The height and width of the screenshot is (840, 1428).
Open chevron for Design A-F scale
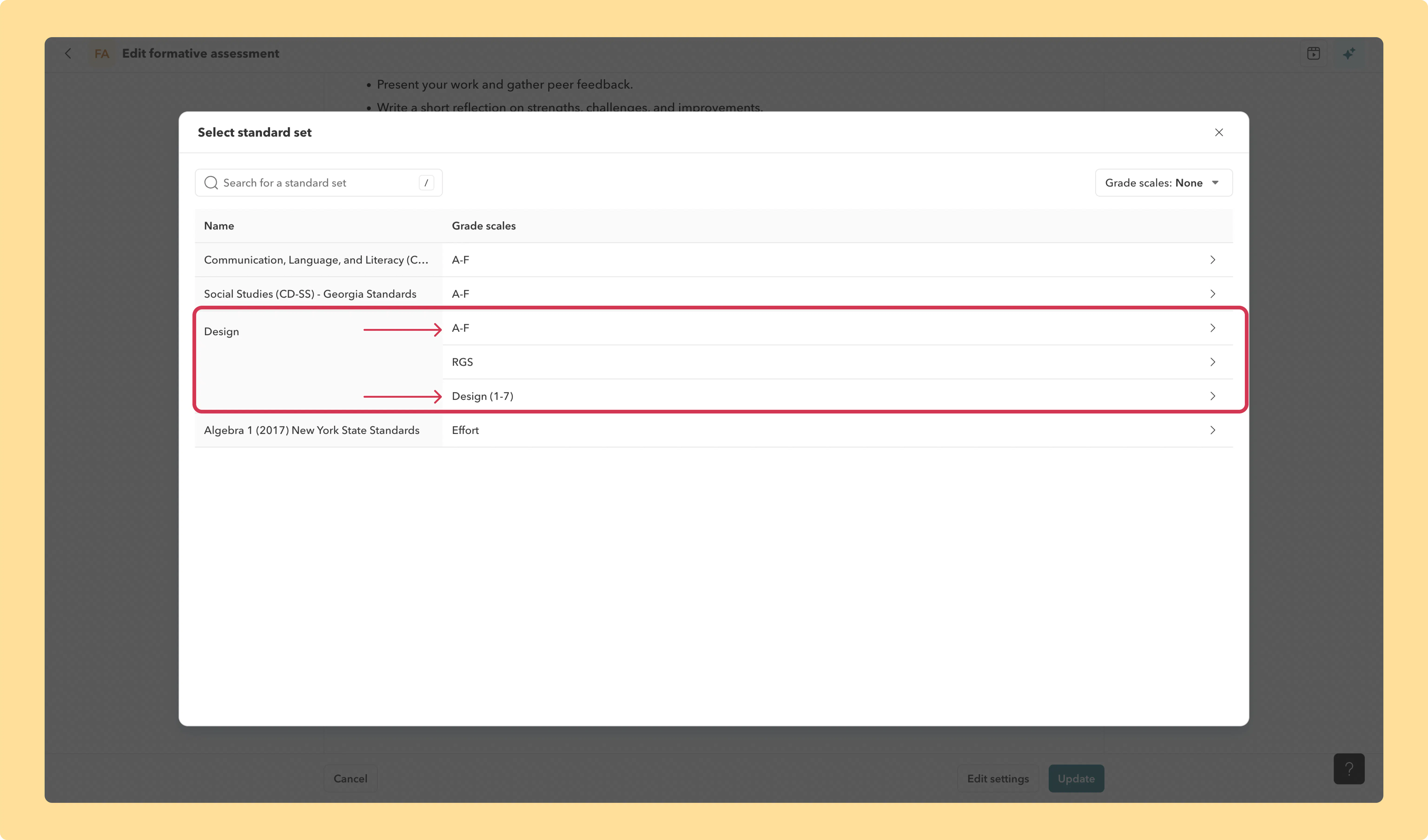coord(1213,328)
